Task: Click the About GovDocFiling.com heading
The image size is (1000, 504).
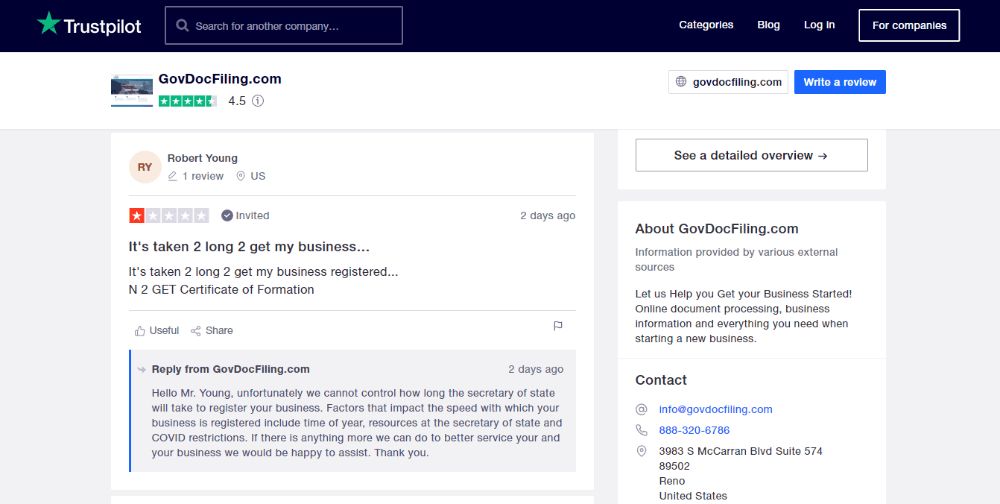Action: coord(717,228)
